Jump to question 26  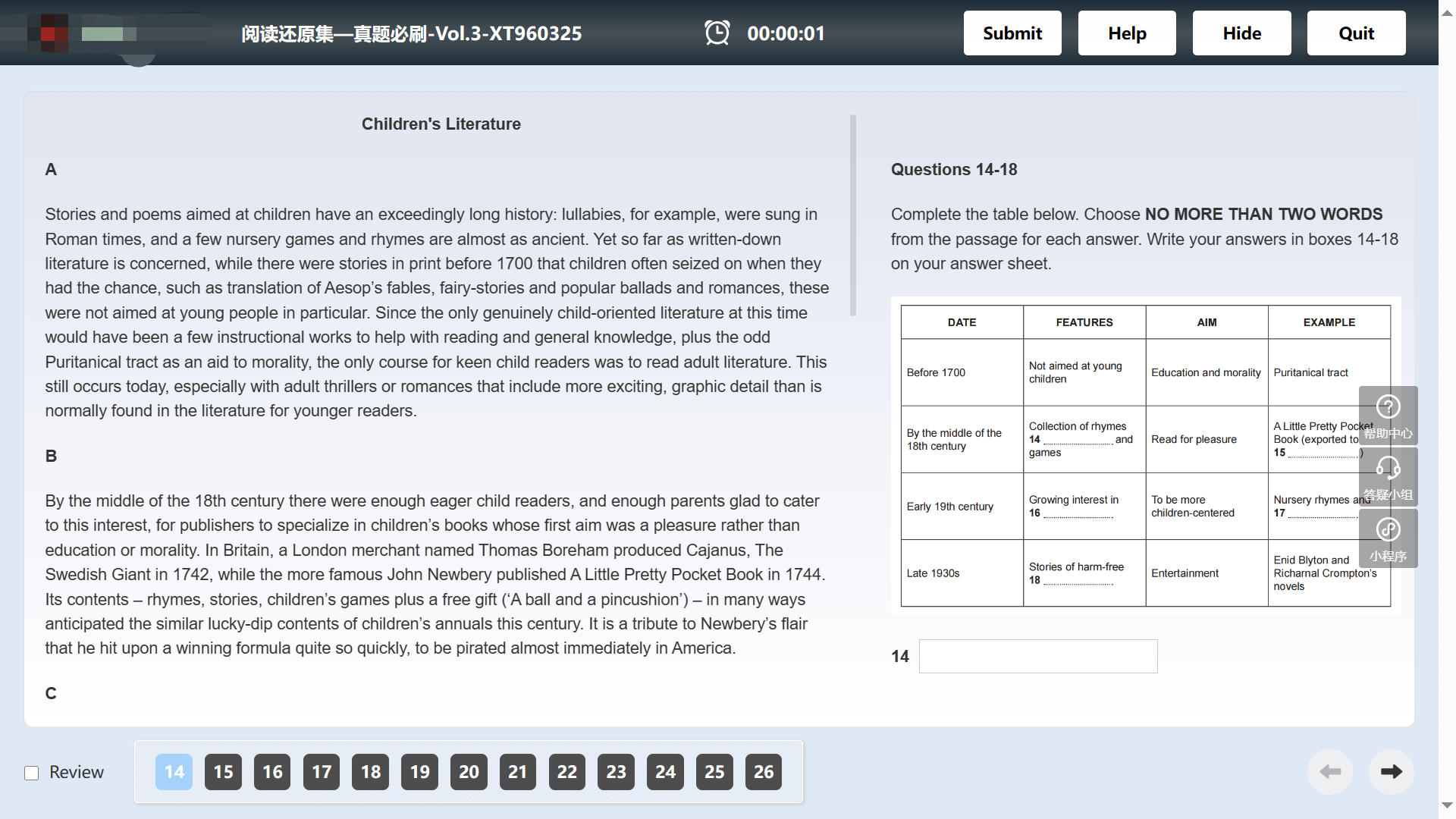pyautogui.click(x=764, y=772)
